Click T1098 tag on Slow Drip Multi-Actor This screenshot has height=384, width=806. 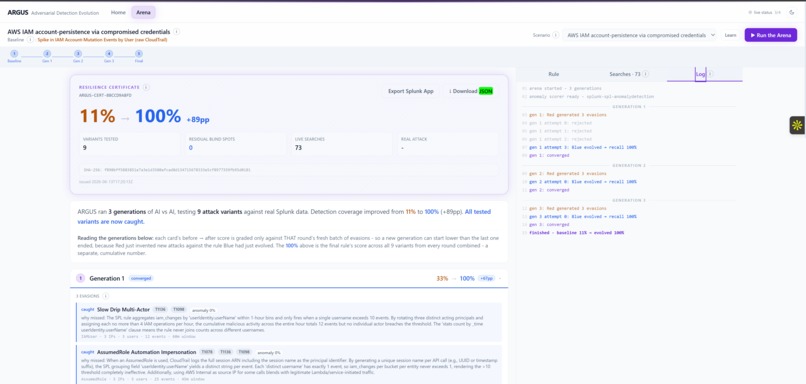pyautogui.click(x=178, y=309)
